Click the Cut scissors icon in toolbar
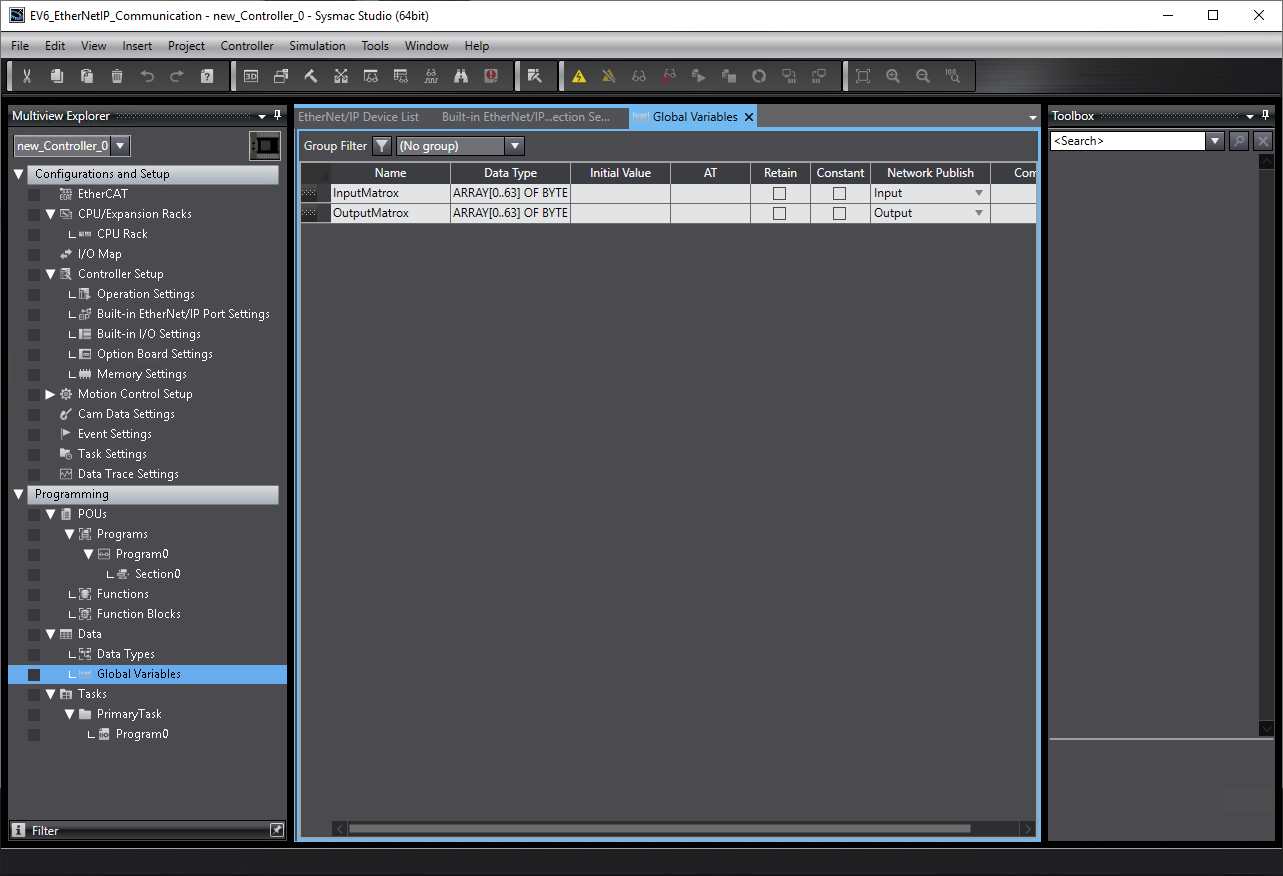Screen dimensions: 1283x876 (x=27, y=76)
